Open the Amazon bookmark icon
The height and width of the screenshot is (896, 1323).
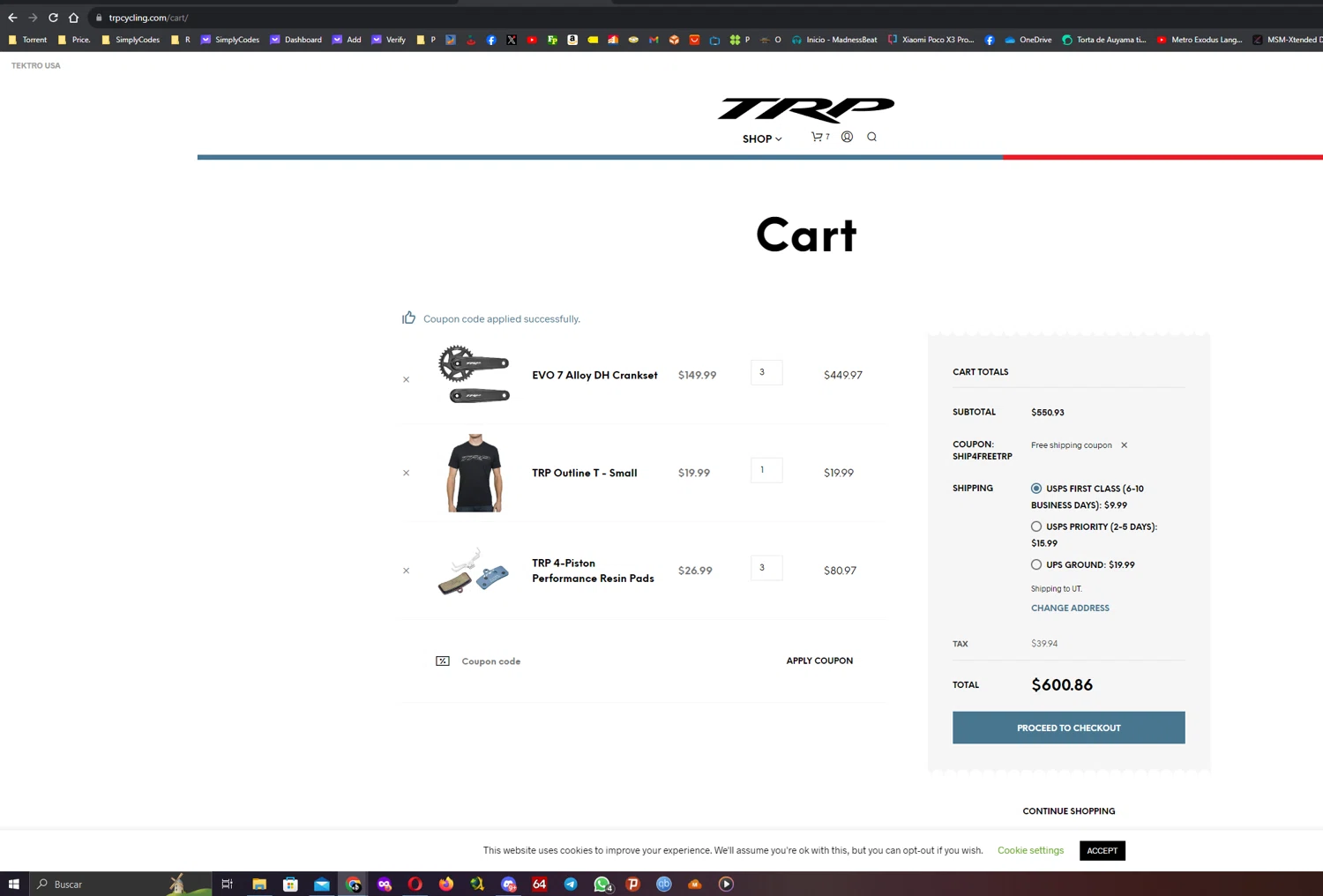point(572,40)
